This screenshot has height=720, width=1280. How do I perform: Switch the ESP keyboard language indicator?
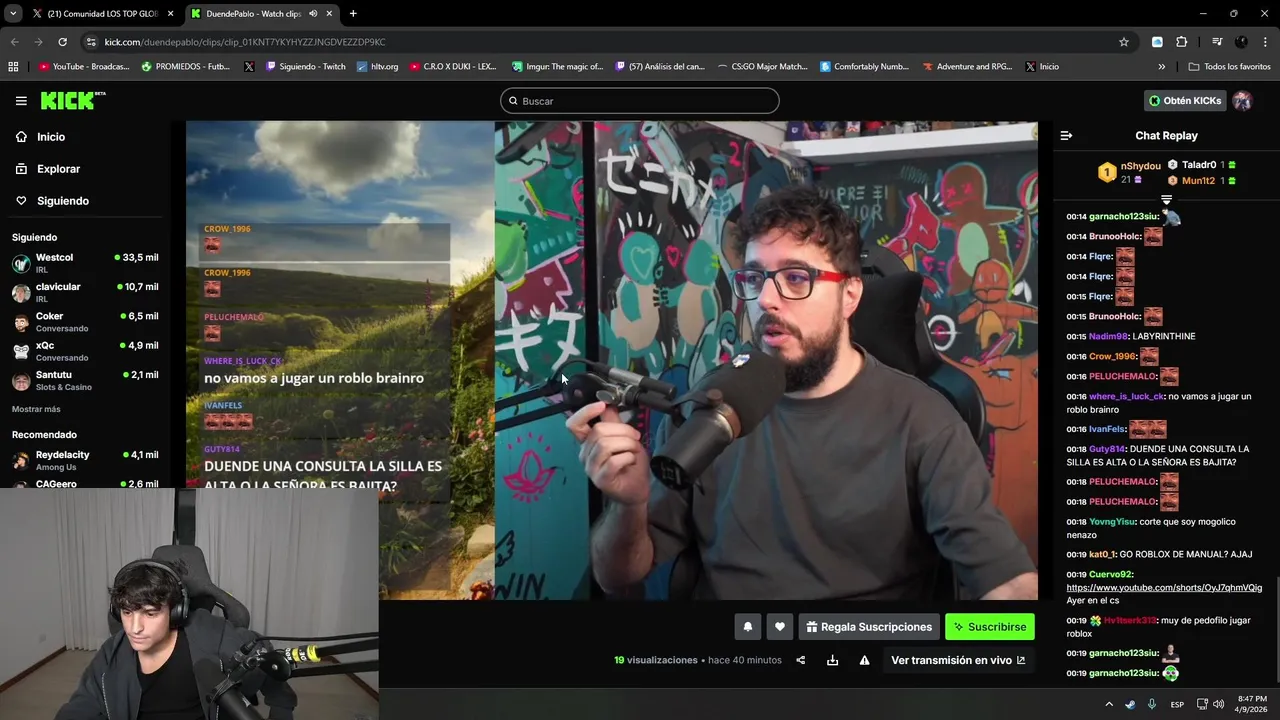(x=1177, y=704)
